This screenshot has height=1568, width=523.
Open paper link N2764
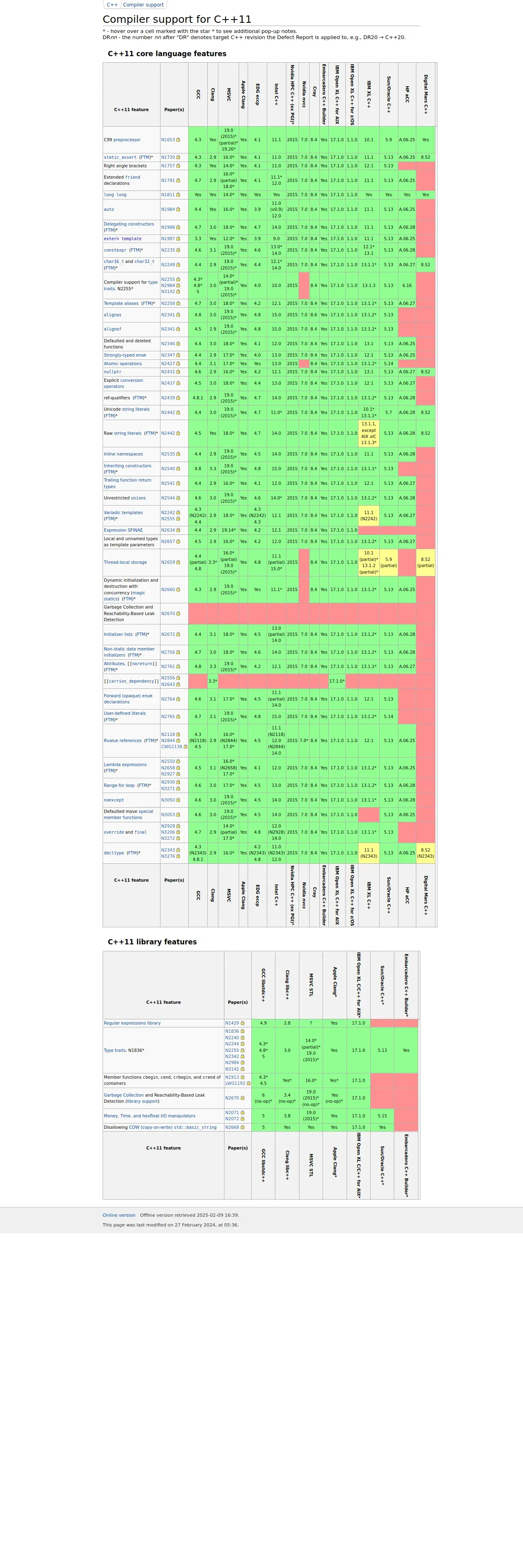(168, 699)
